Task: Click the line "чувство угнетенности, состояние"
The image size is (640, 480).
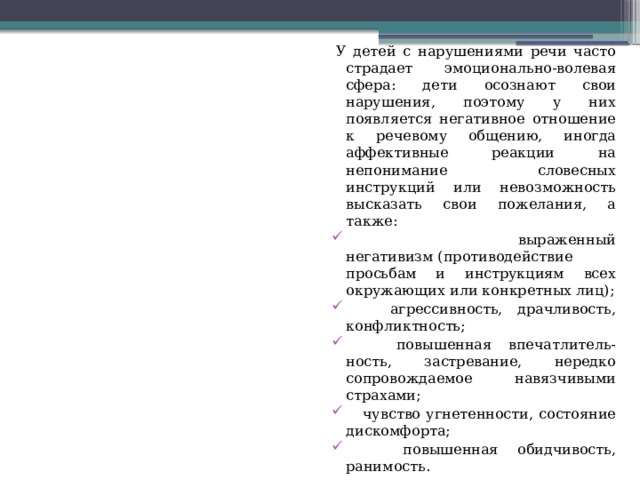Action: [489, 415]
